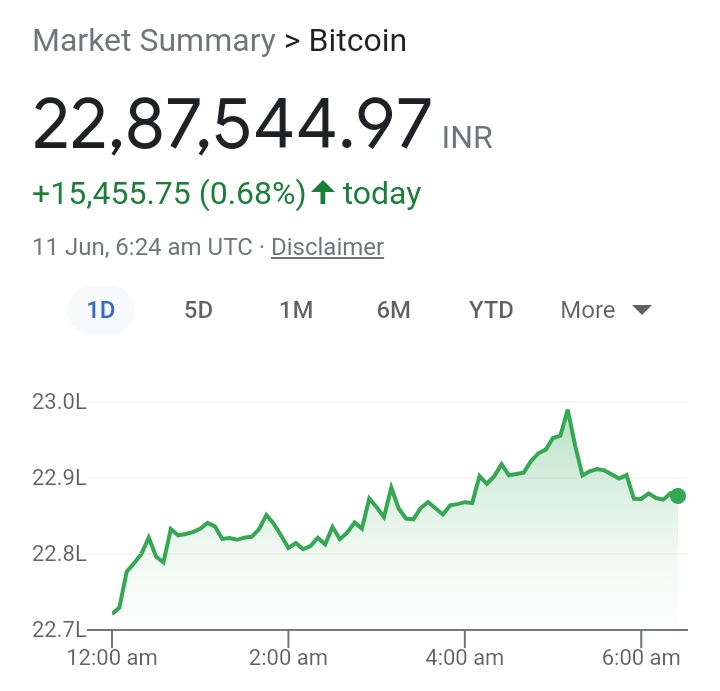Click the current price dot on chart

click(x=678, y=496)
